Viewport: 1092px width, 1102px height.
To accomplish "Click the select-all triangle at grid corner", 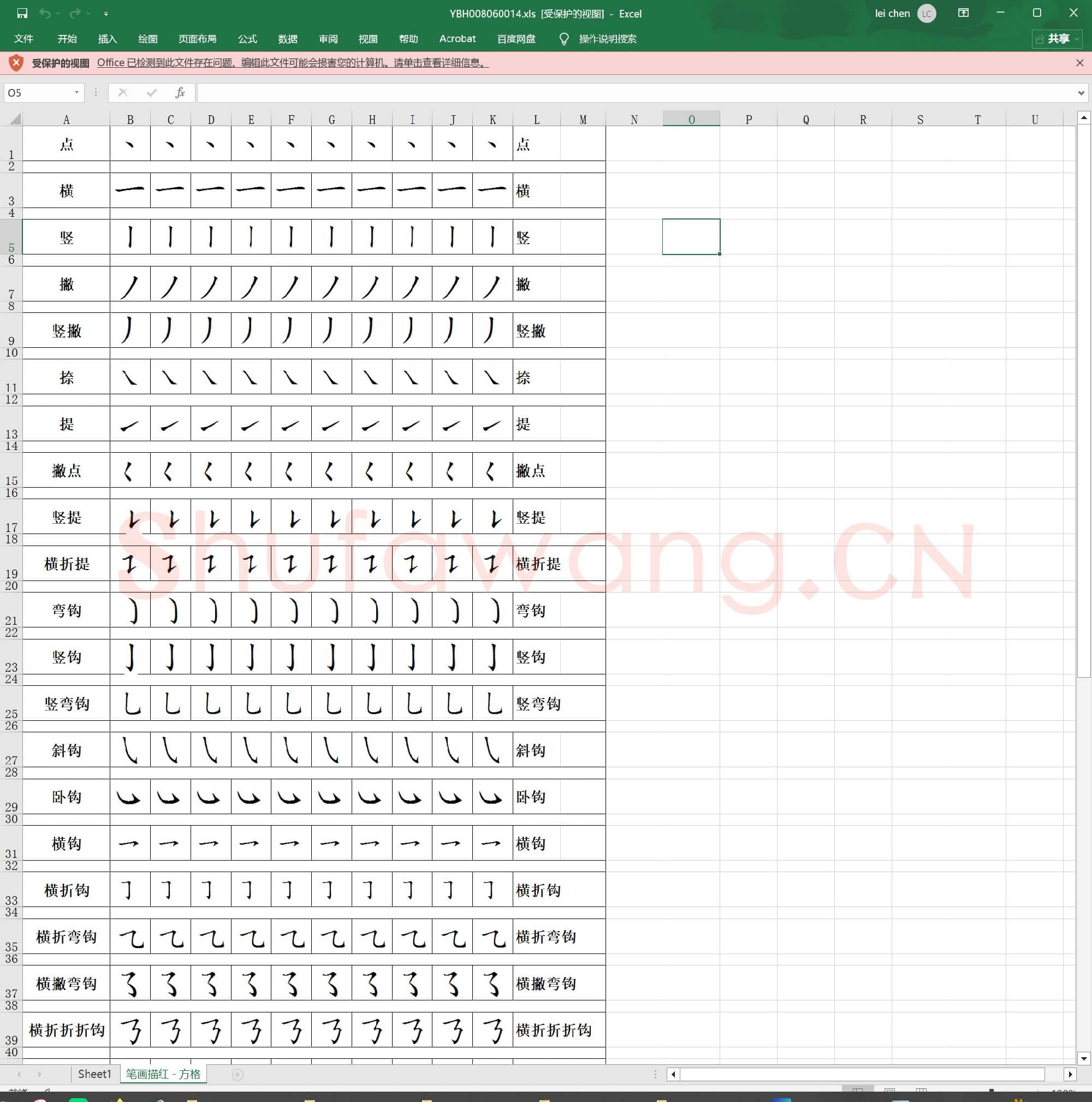I will click(15, 119).
